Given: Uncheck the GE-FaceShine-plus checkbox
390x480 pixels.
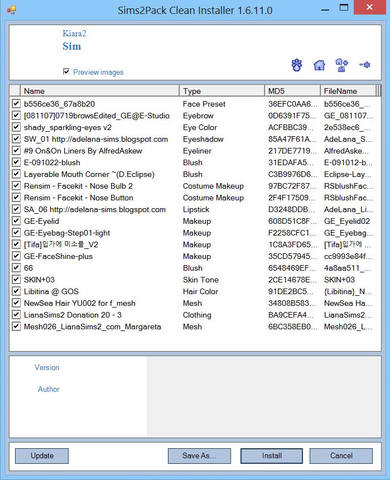Looking at the screenshot, I should (16, 256).
